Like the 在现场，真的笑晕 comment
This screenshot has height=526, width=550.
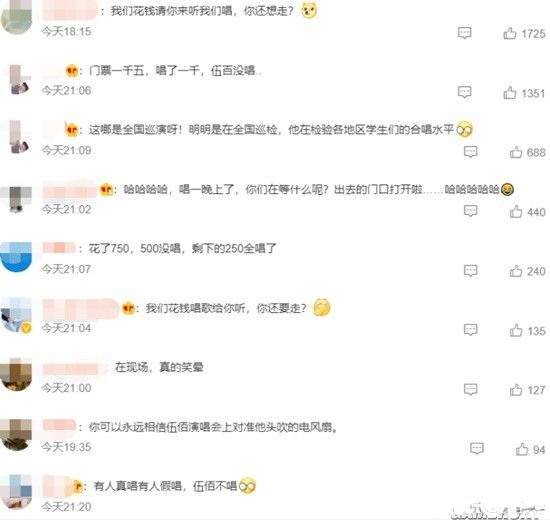516,390
